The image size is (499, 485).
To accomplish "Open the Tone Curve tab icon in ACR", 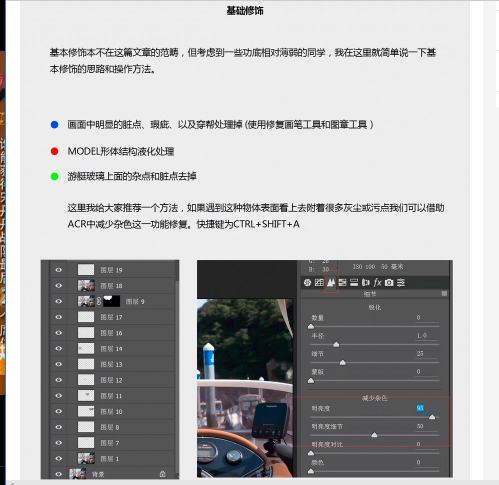I will pos(319,283).
